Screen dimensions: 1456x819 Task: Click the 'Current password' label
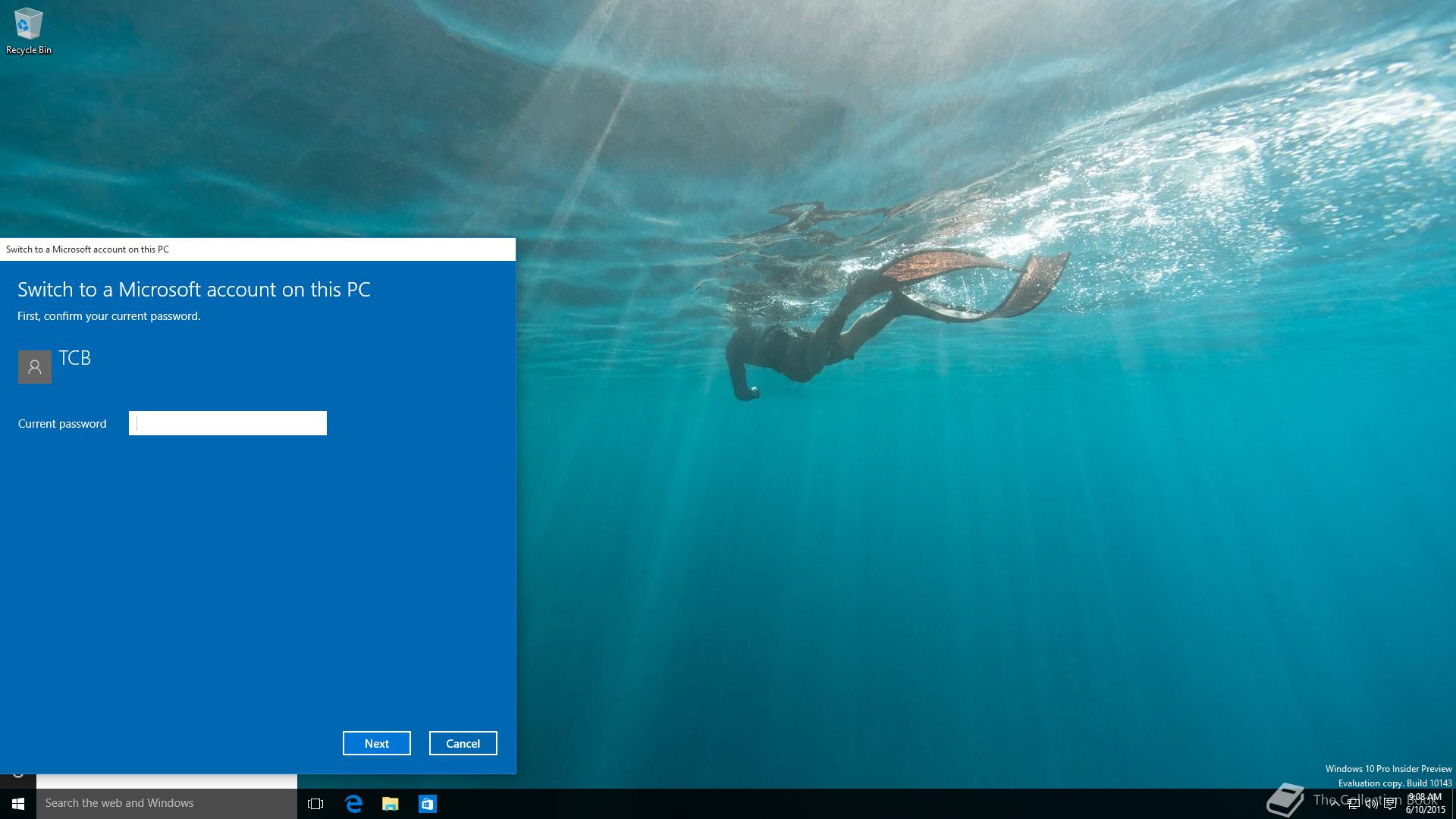(62, 424)
